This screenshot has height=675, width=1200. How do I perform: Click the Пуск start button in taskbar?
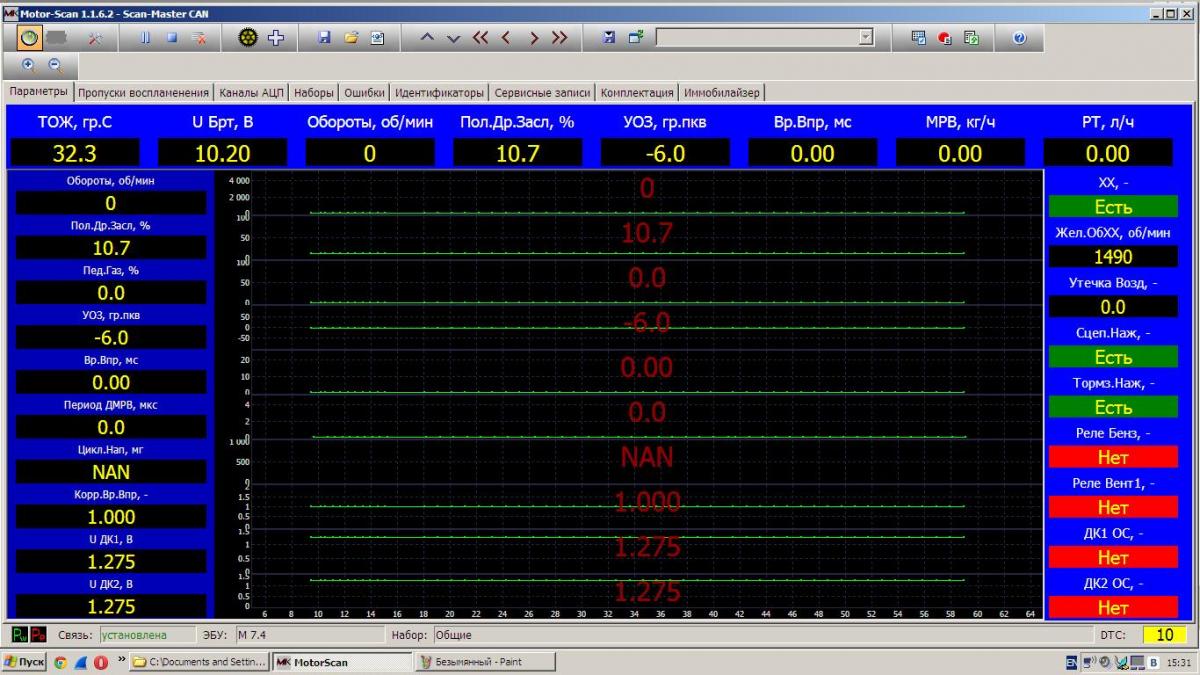coord(24,662)
